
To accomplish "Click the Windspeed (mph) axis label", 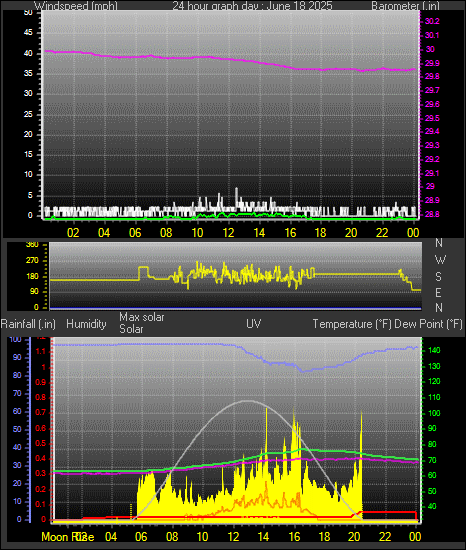I will click(76, 6).
